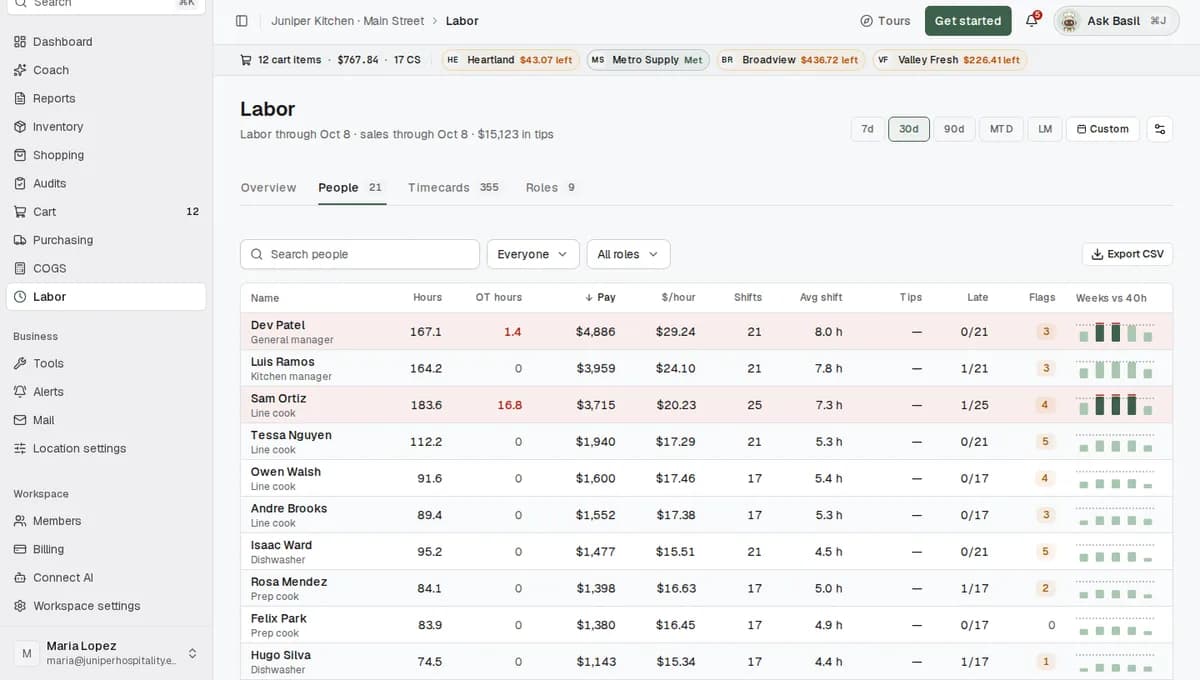Switch to Timecards tab
1200x680 pixels.
pos(453,188)
